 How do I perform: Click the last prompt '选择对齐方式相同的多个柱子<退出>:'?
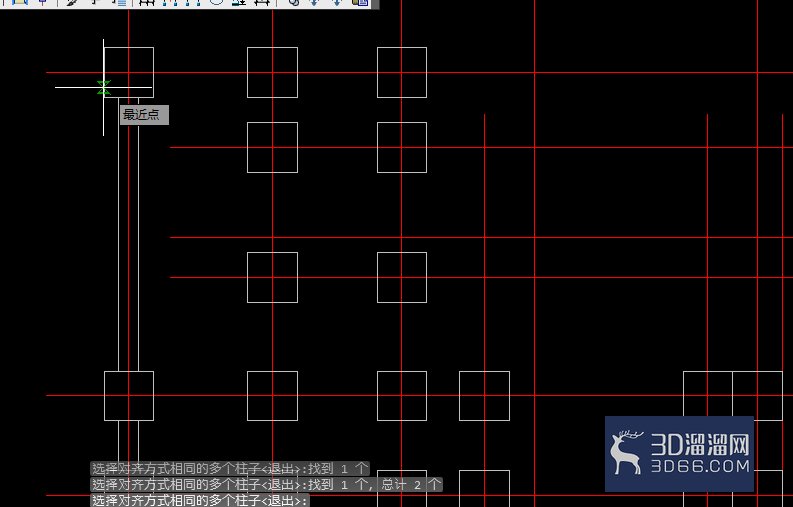pyautogui.click(x=200, y=500)
